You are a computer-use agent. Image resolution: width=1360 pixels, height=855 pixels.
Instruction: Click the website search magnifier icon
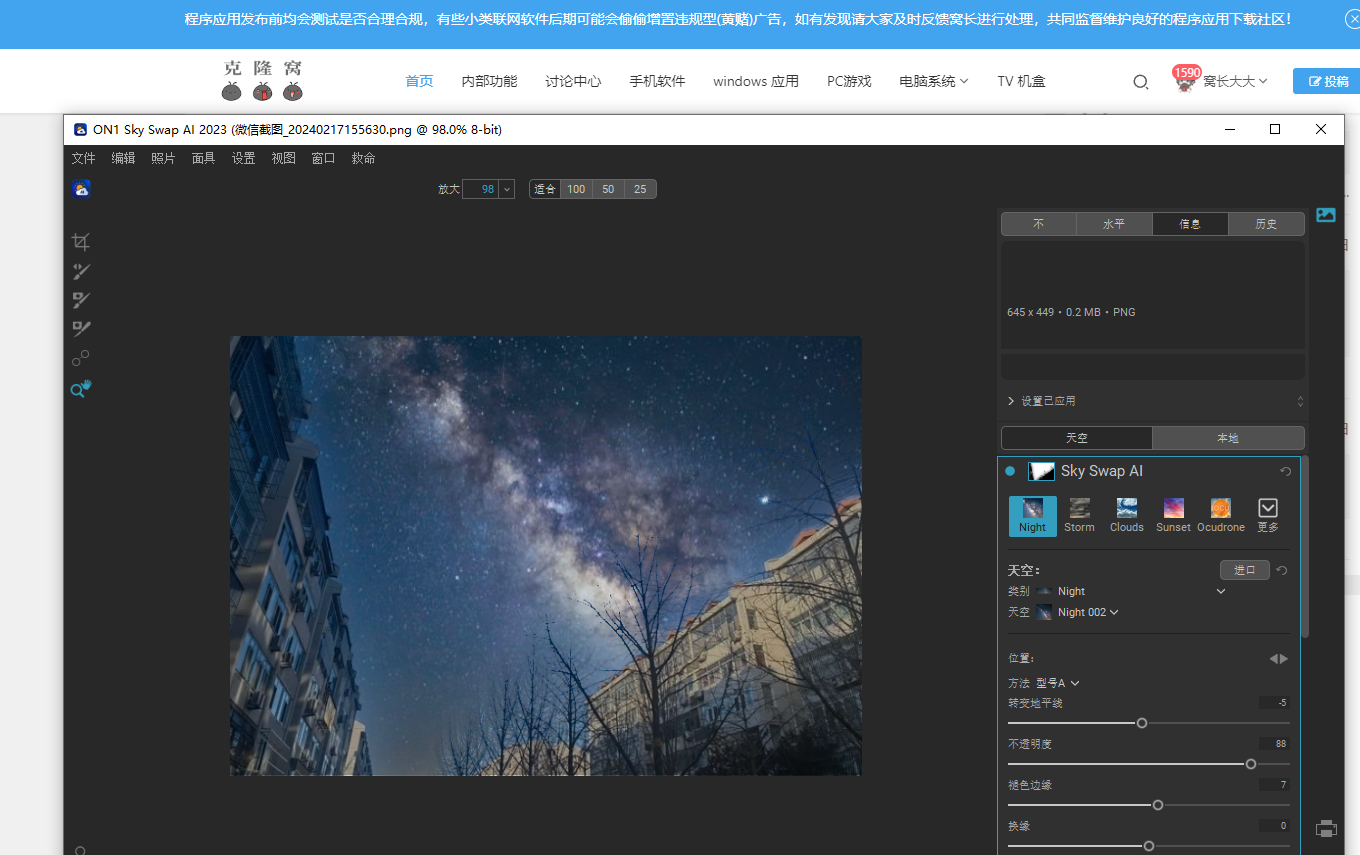(x=1140, y=82)
